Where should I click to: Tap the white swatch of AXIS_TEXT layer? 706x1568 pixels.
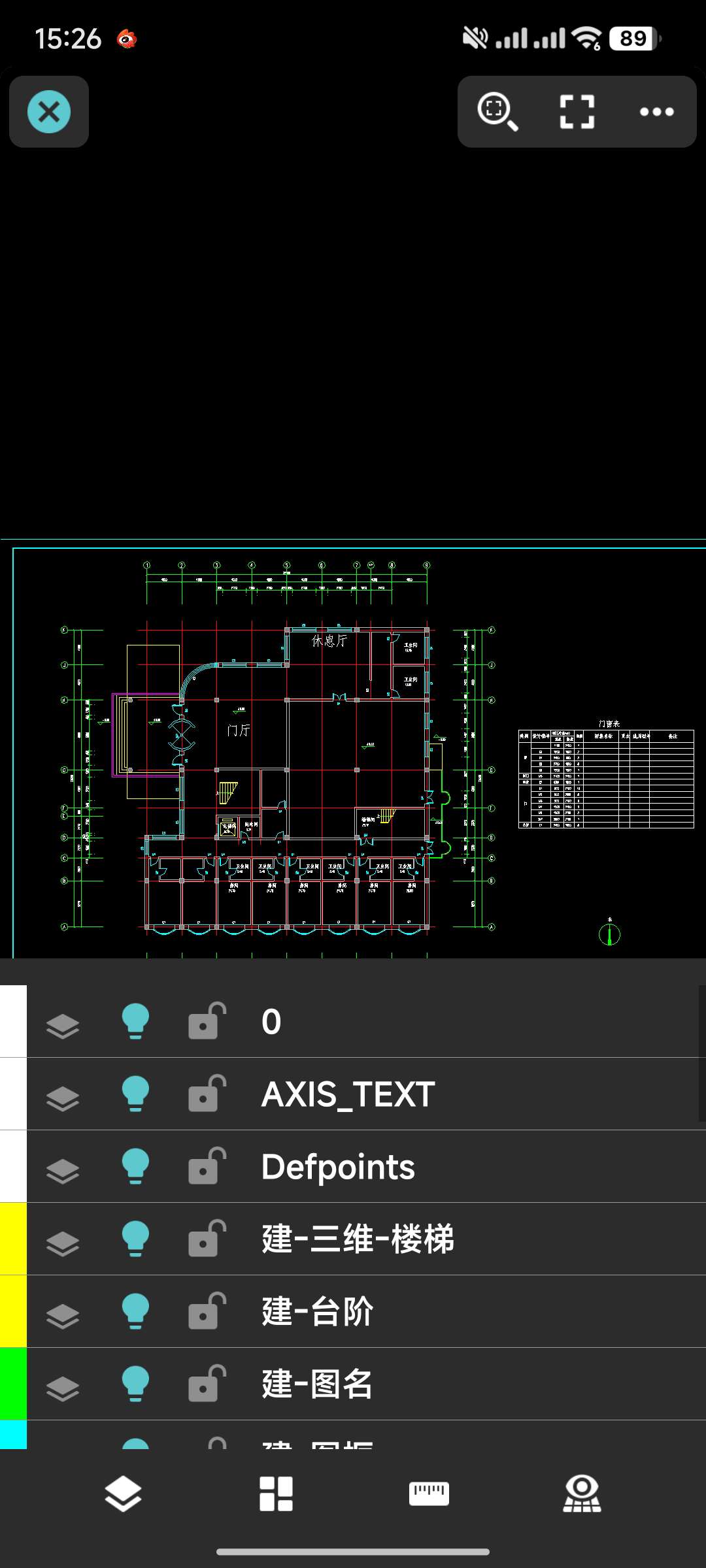click(x=13, y=1094)
